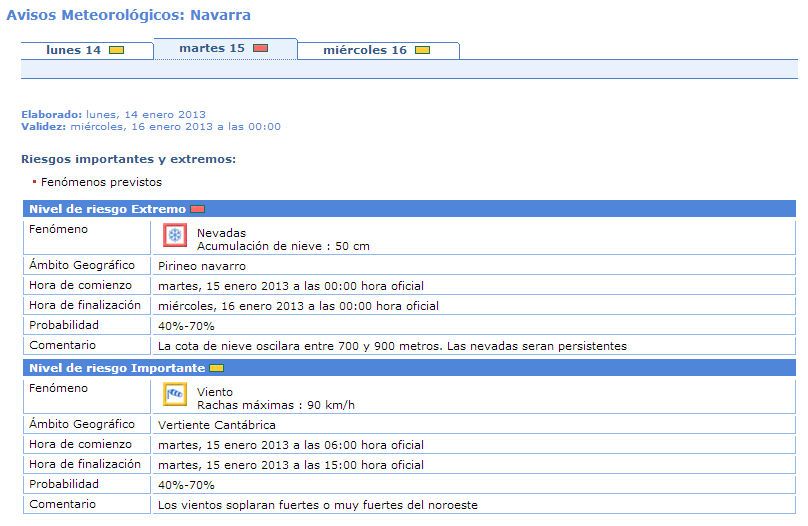
Task: Click red flag on martes 15 tab
Action: click(261, 48)
